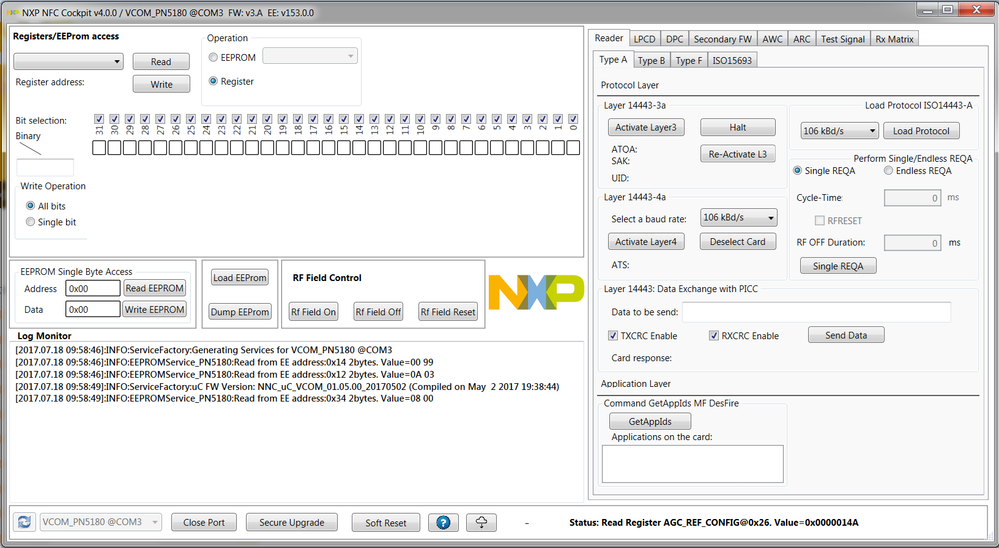Open the AWC tab
Screen dimensions: 999x548
pos(772,39)
